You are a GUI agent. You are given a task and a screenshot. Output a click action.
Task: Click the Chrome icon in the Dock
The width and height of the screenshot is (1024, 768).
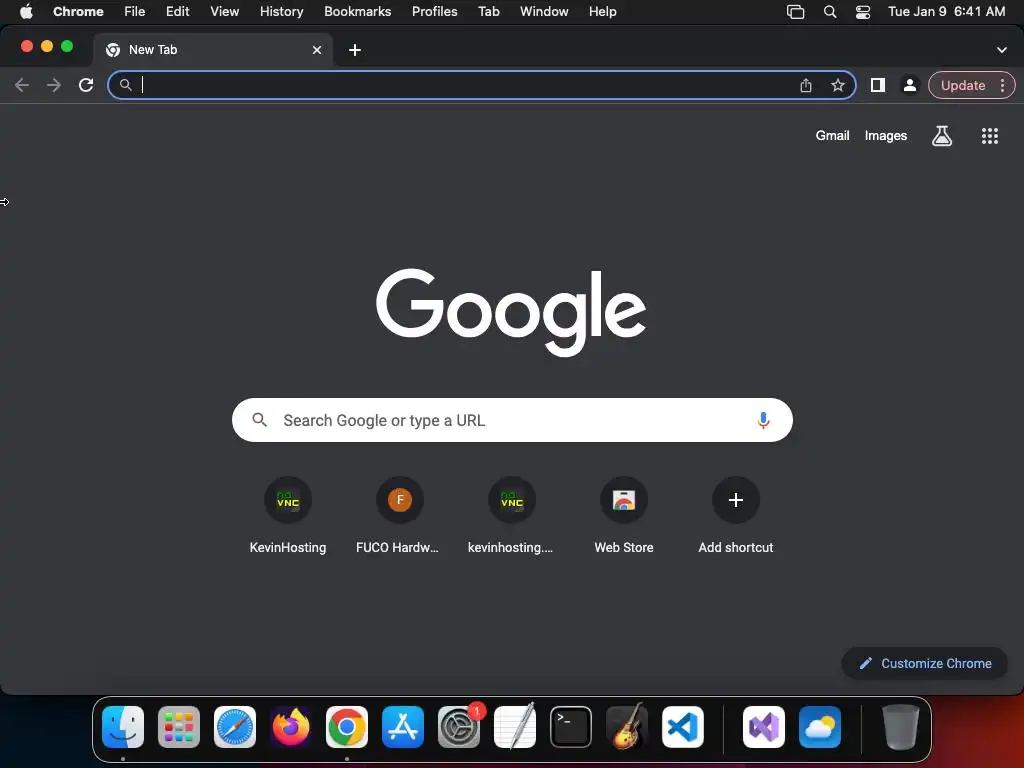pyautogui.click(x=347, y=727)
